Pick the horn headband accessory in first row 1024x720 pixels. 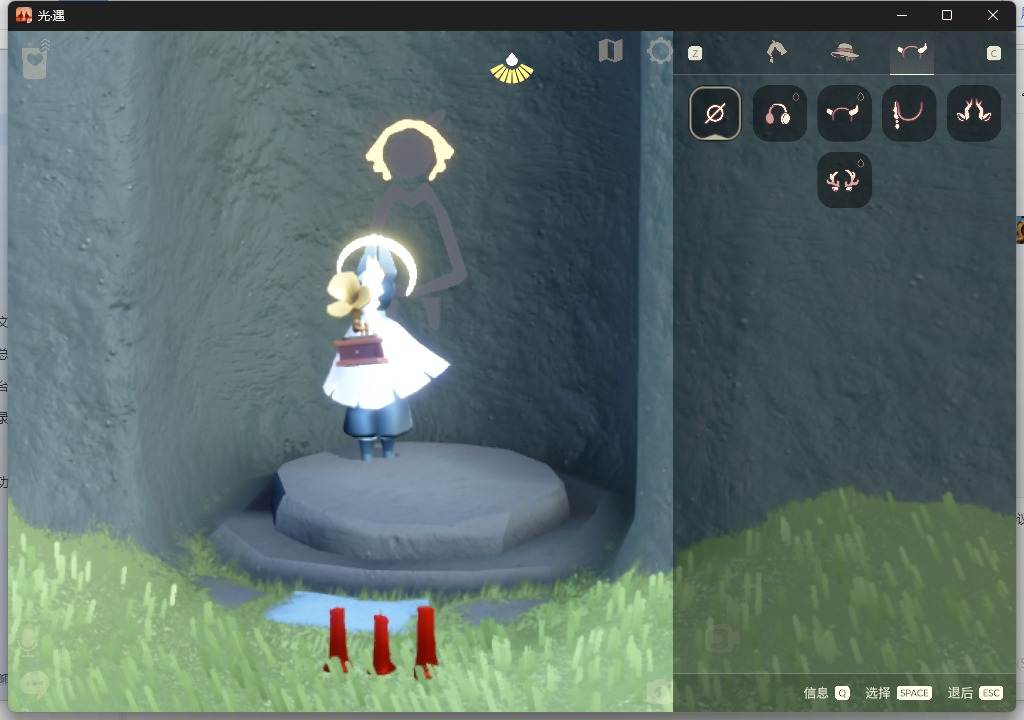[844, 113]
